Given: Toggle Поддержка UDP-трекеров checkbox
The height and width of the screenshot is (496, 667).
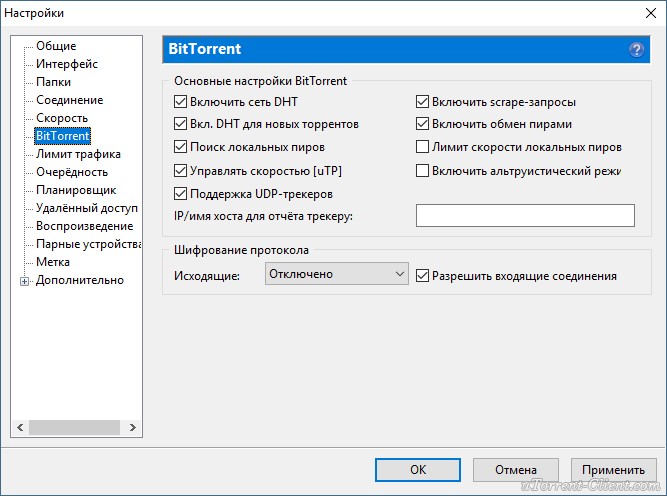Looking at the screenshot, I should pos(180,194).
